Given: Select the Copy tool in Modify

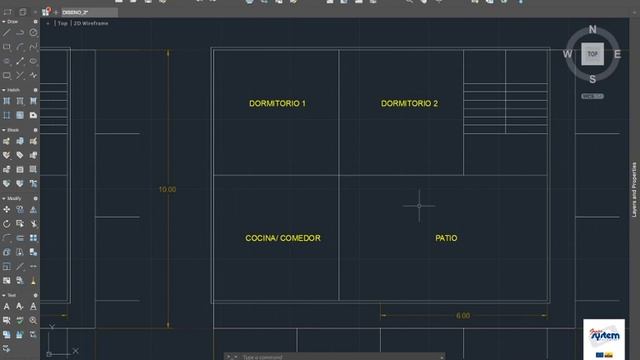Looking at the screenshot, I should (20, 209).
